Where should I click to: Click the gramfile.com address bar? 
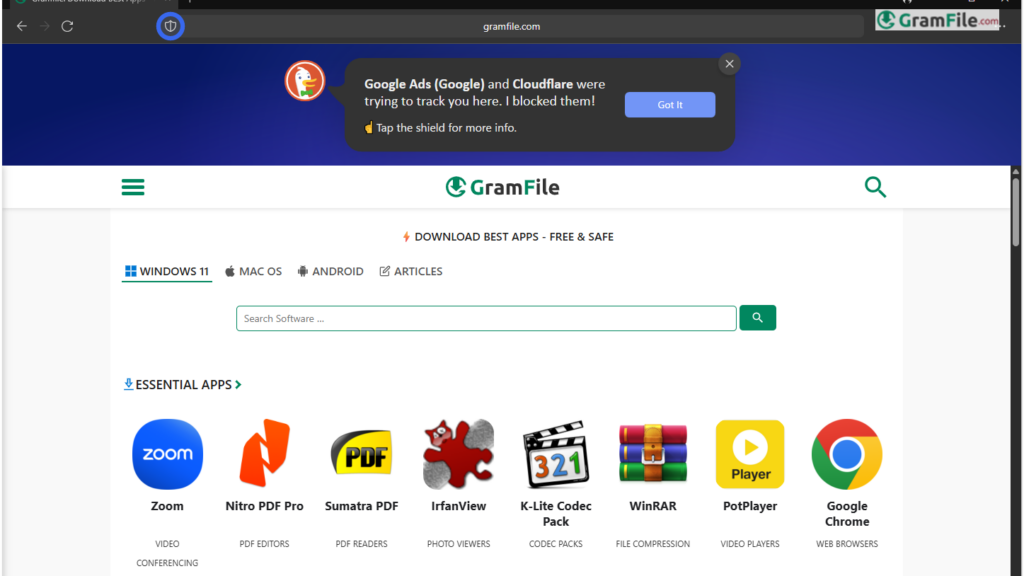point(511,27)
